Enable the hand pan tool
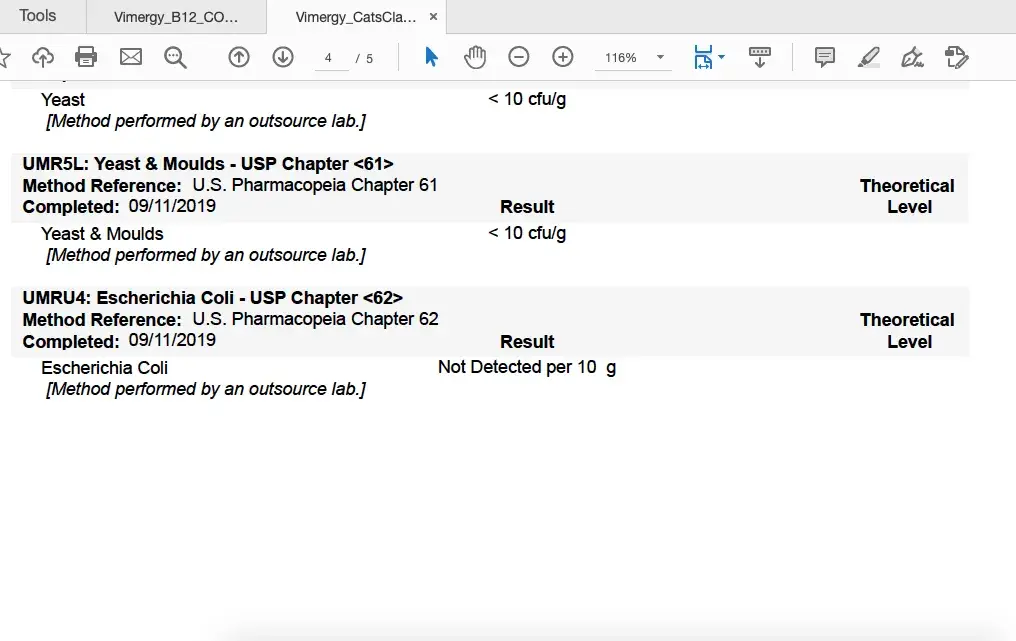This screenshot has width=1016, height=641. tap(475, 57)
